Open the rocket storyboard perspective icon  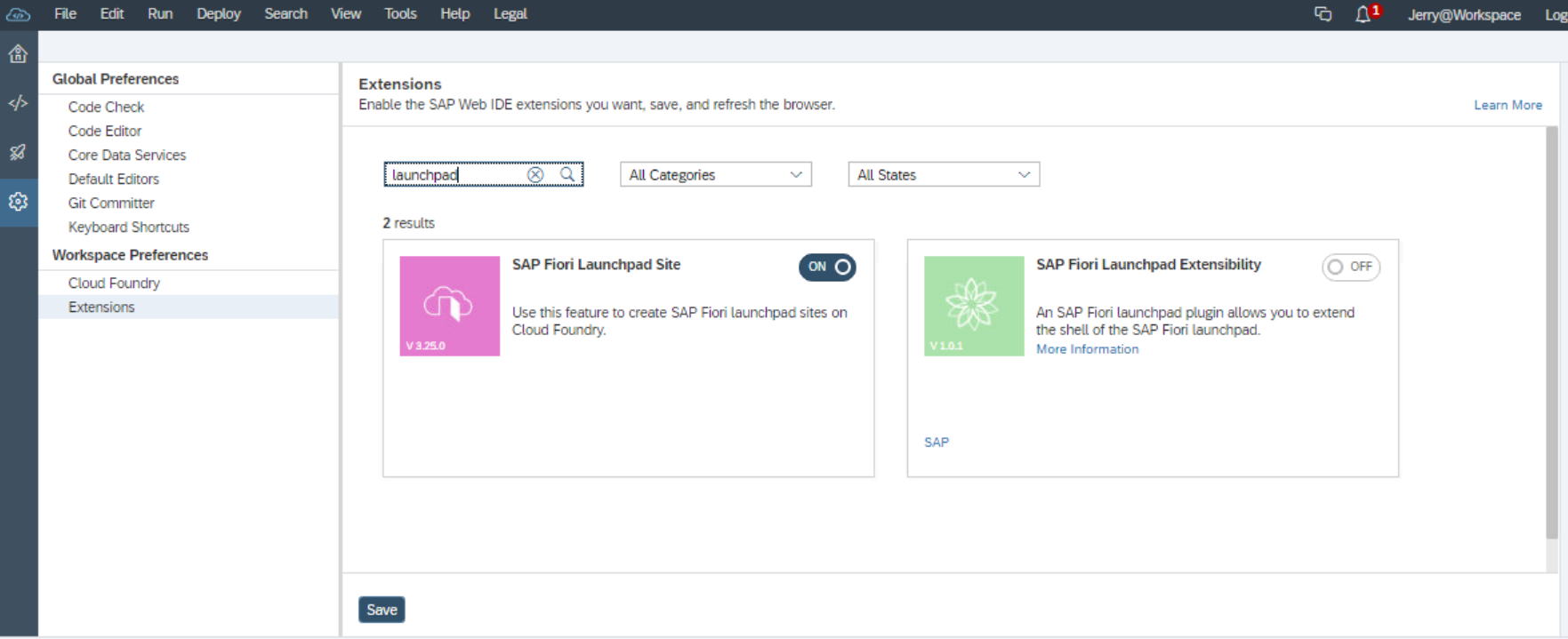click(x=18, y=152)
